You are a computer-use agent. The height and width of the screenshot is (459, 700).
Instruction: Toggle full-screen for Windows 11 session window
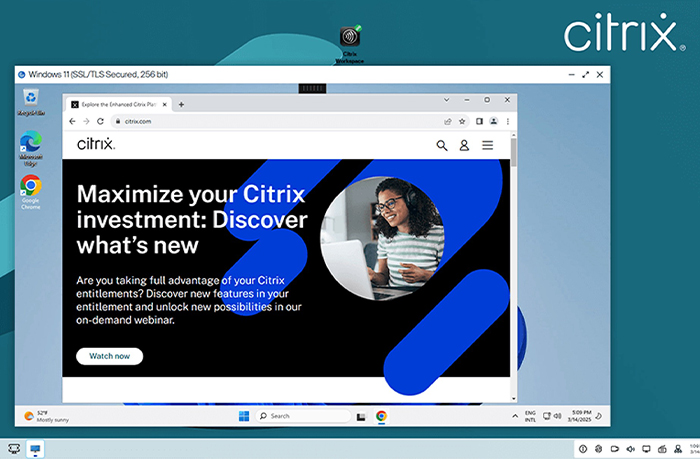pyautogui.click(x=586, y=75)
